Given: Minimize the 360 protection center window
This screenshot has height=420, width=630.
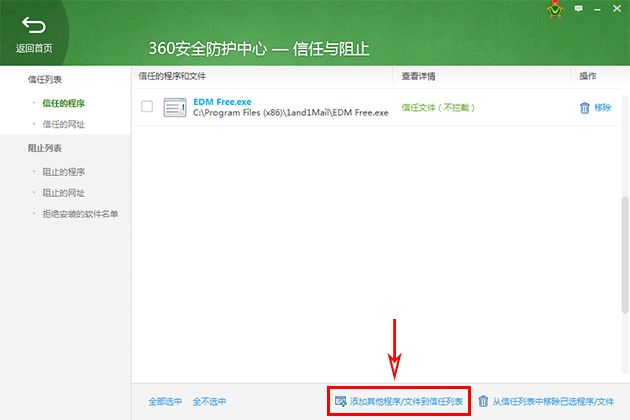Looking at the screenshot, I should [x=597, y=9].
